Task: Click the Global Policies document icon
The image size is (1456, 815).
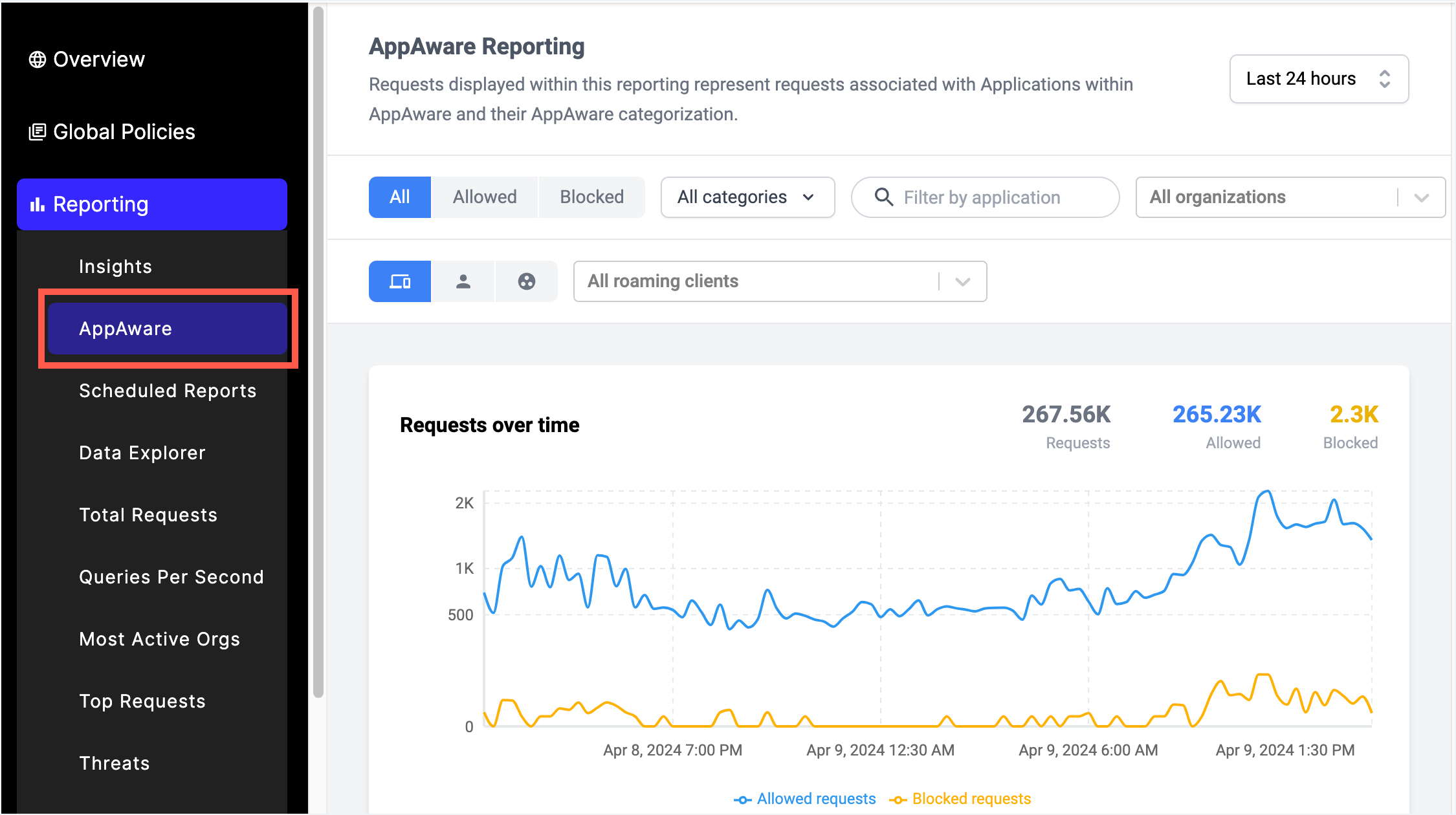Action: tap(37, 131)
